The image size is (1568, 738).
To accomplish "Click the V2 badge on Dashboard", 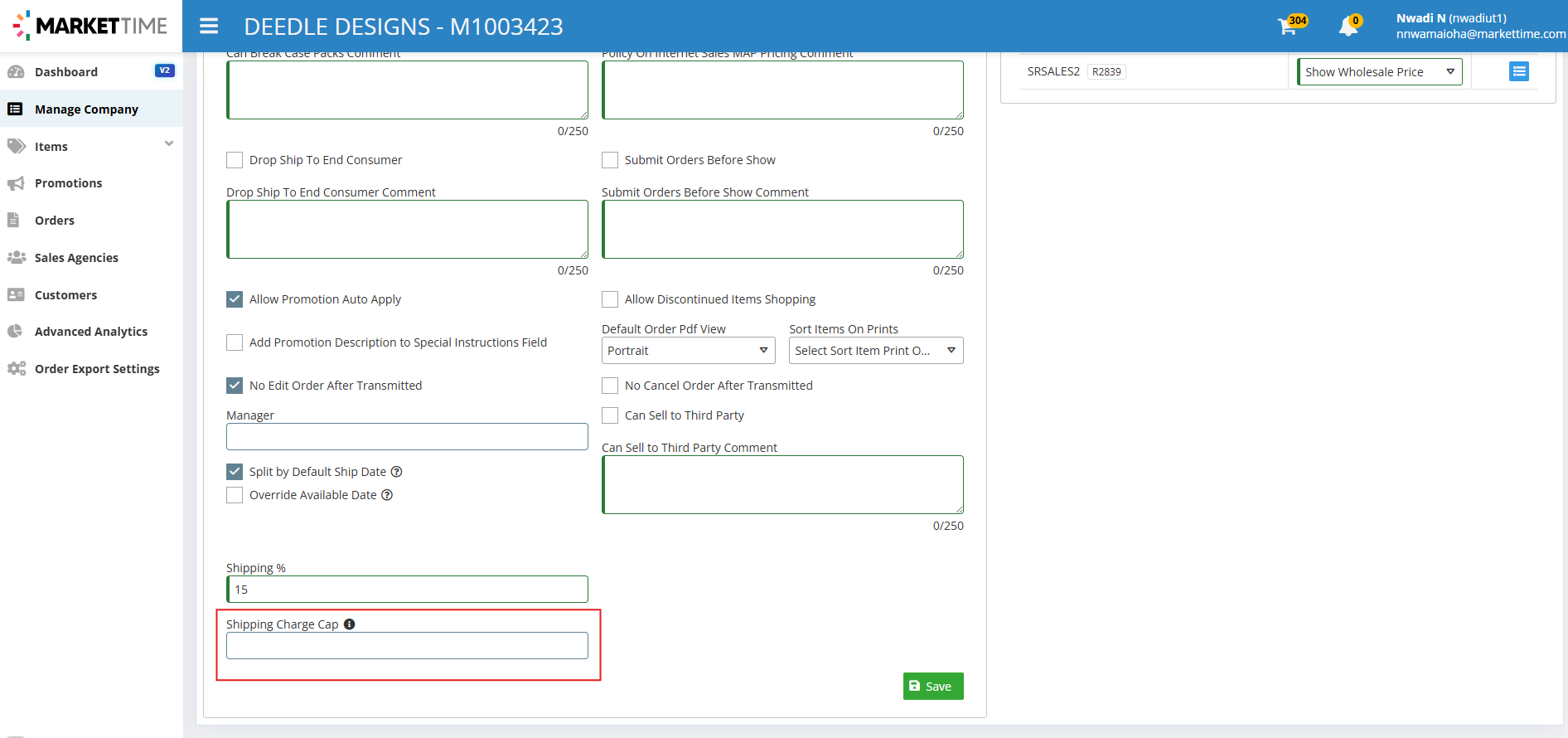I will point(165,71).
